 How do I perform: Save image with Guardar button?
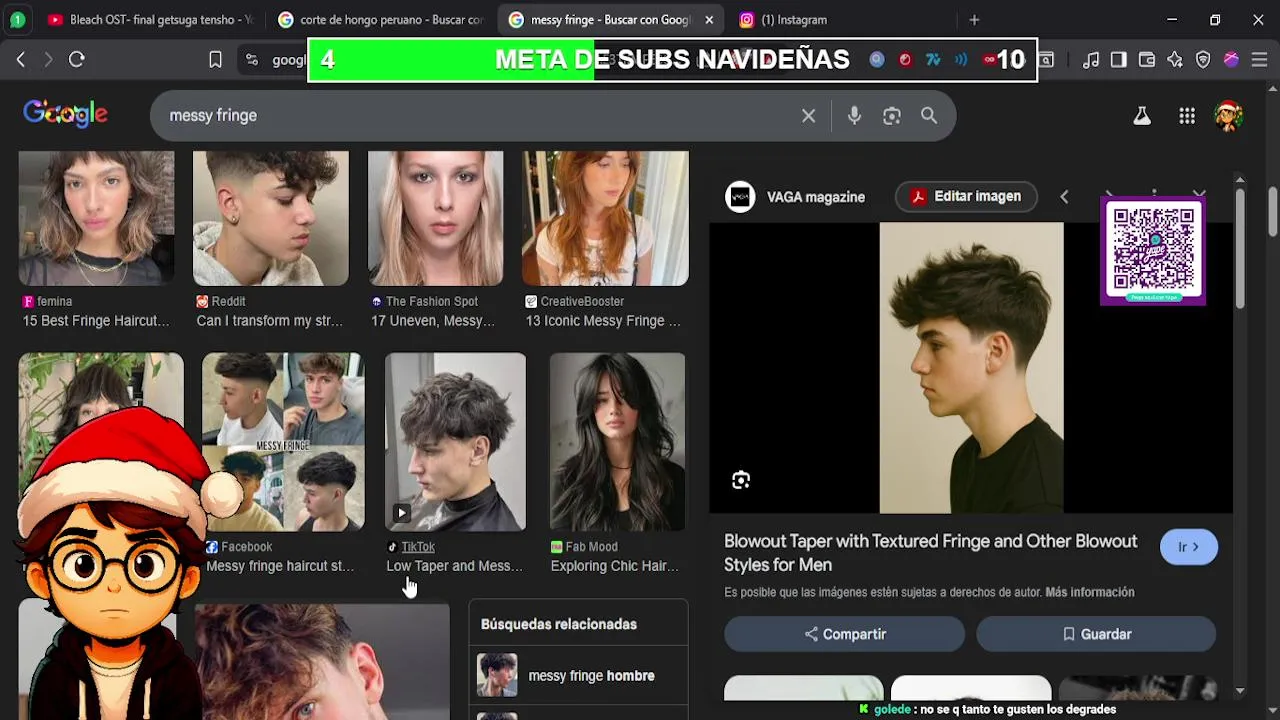pyautogui.click(x=1096, y=634)
